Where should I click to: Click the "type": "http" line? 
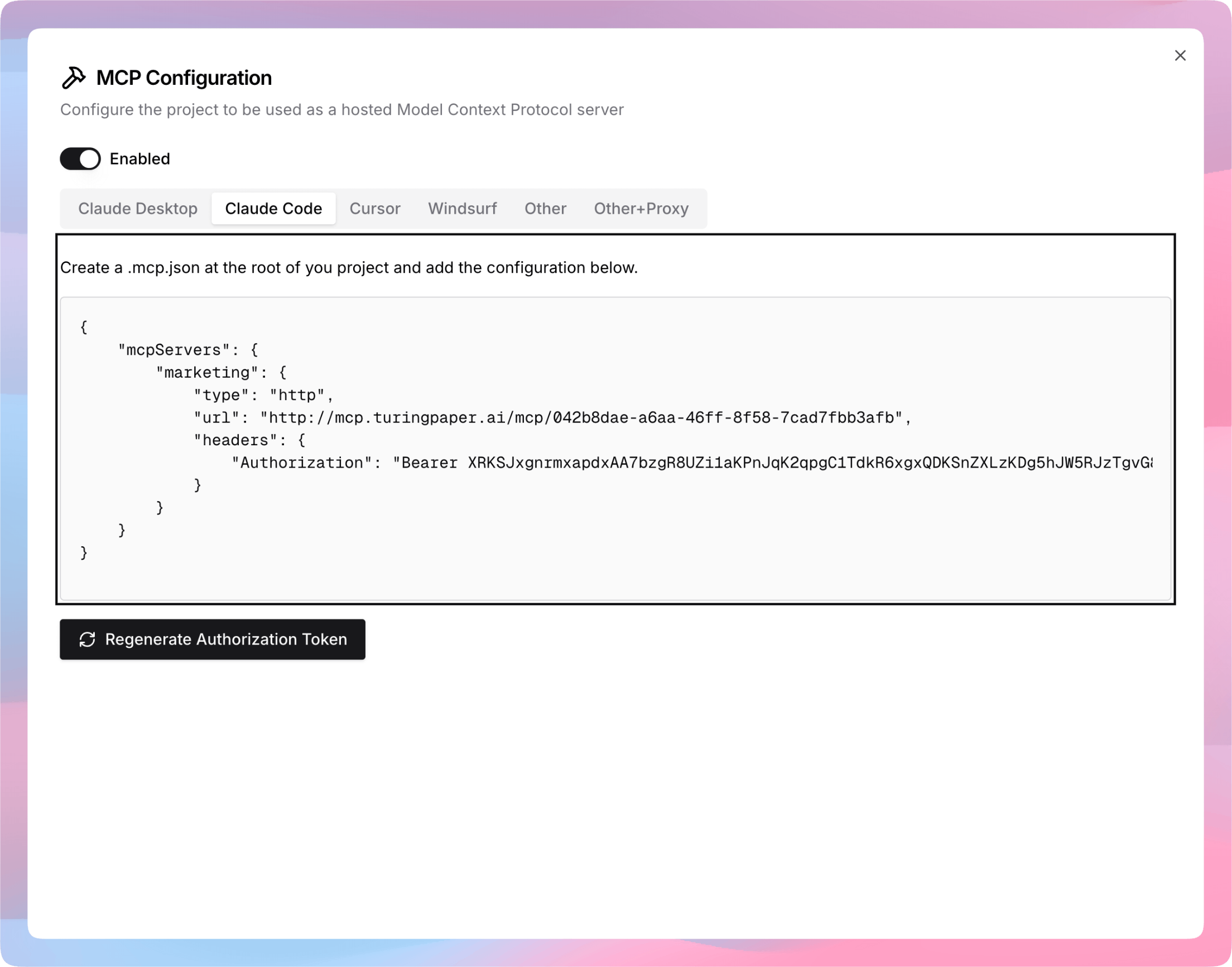tap(264, 395)
